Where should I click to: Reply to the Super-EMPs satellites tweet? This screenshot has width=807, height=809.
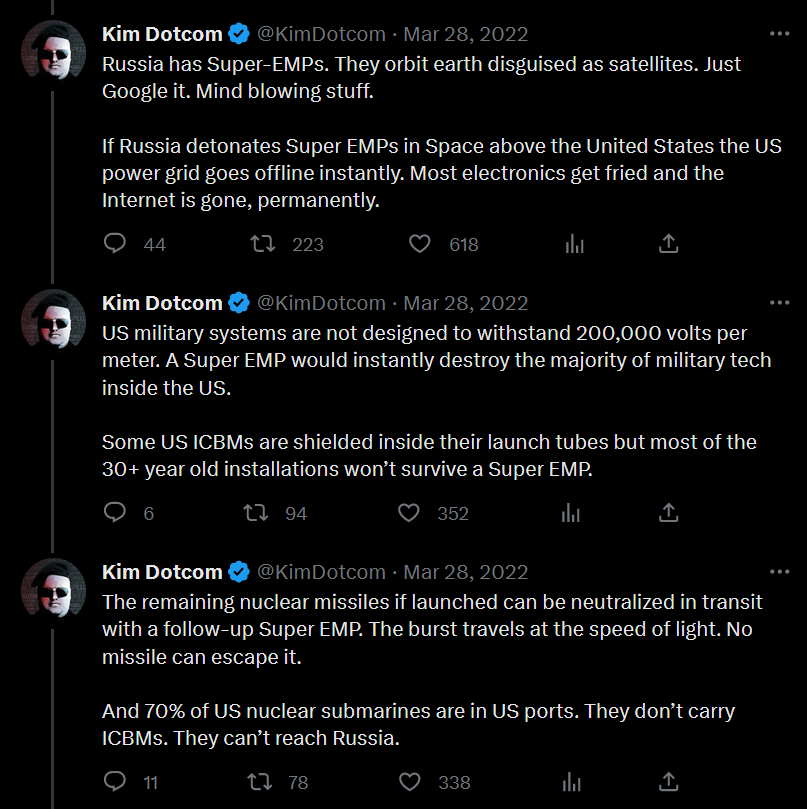115,244
